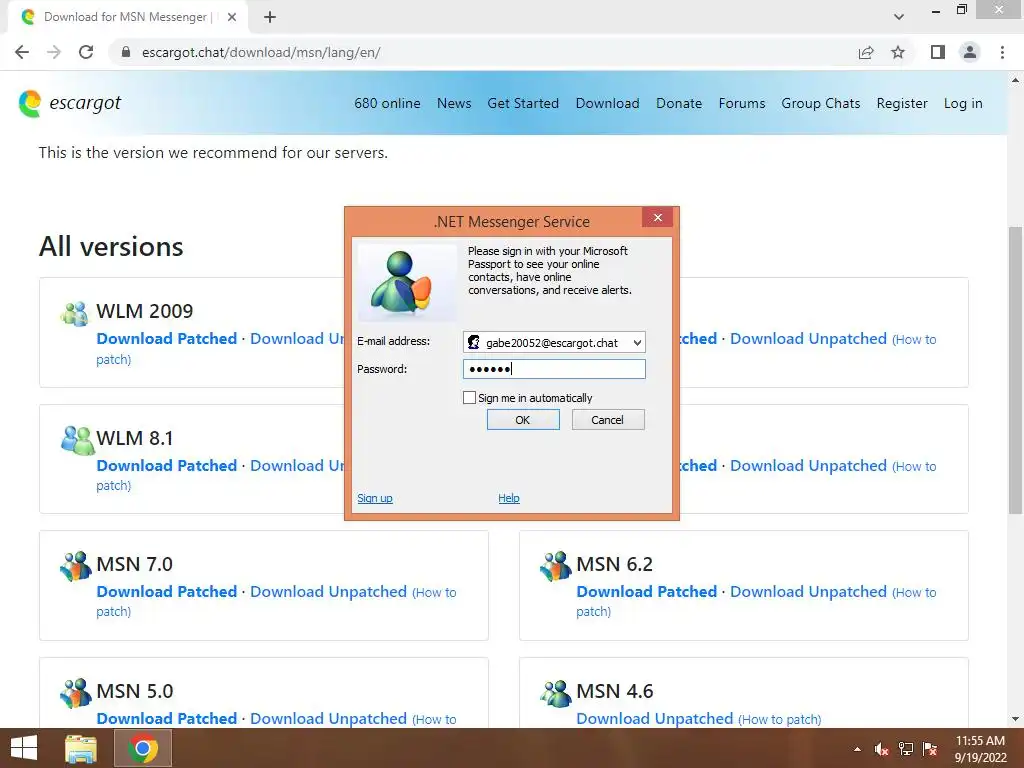Download Patched MSN 6.2
The width and height of the screenshot is (1024, 768).
point(647,592)
